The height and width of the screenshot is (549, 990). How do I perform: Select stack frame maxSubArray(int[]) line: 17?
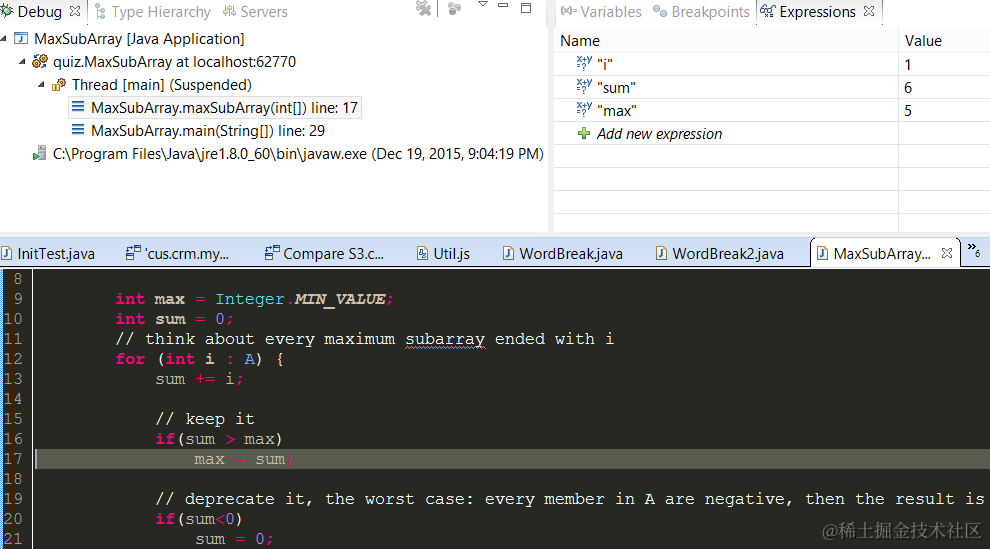click(x=224, y=108)
